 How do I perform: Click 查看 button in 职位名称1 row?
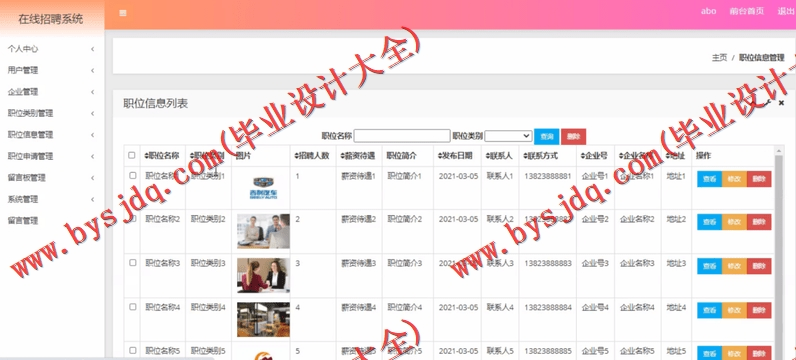click(x=709, y=179)
